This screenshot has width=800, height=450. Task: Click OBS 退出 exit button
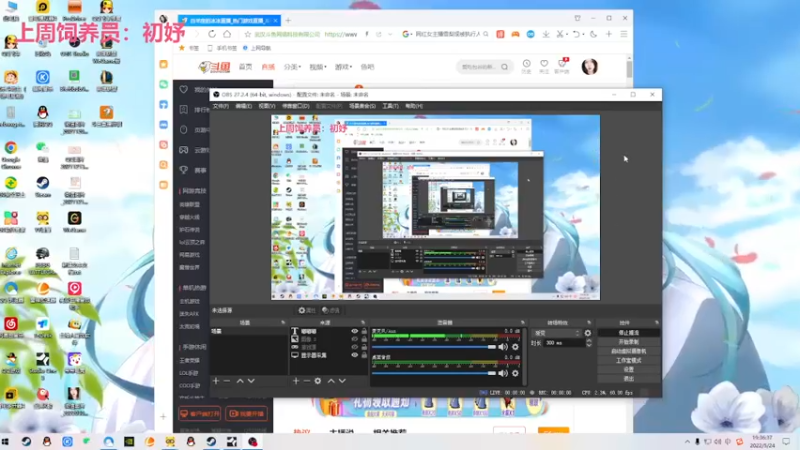[629, 379]
